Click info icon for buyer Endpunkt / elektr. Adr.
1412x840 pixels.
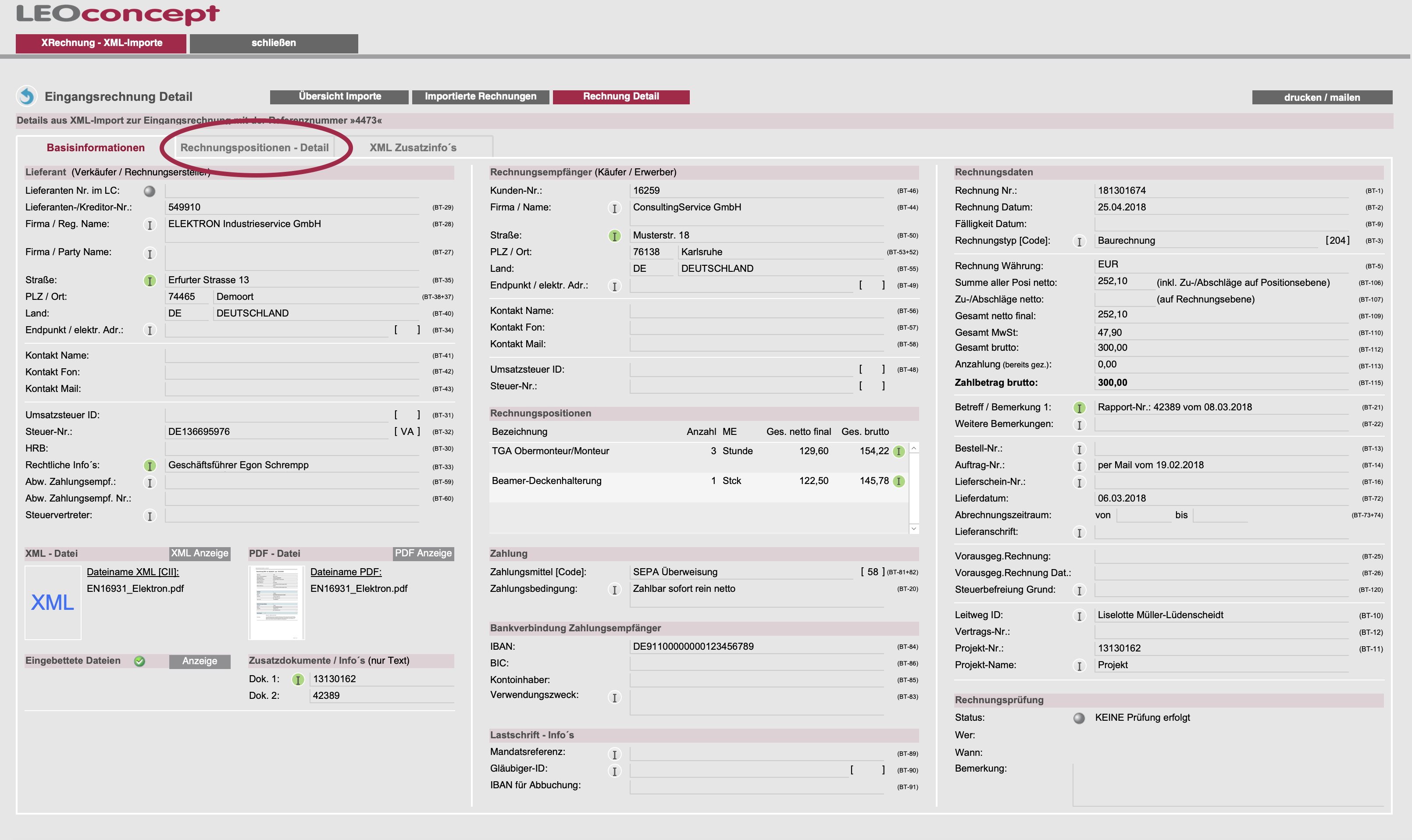(614, 286)
